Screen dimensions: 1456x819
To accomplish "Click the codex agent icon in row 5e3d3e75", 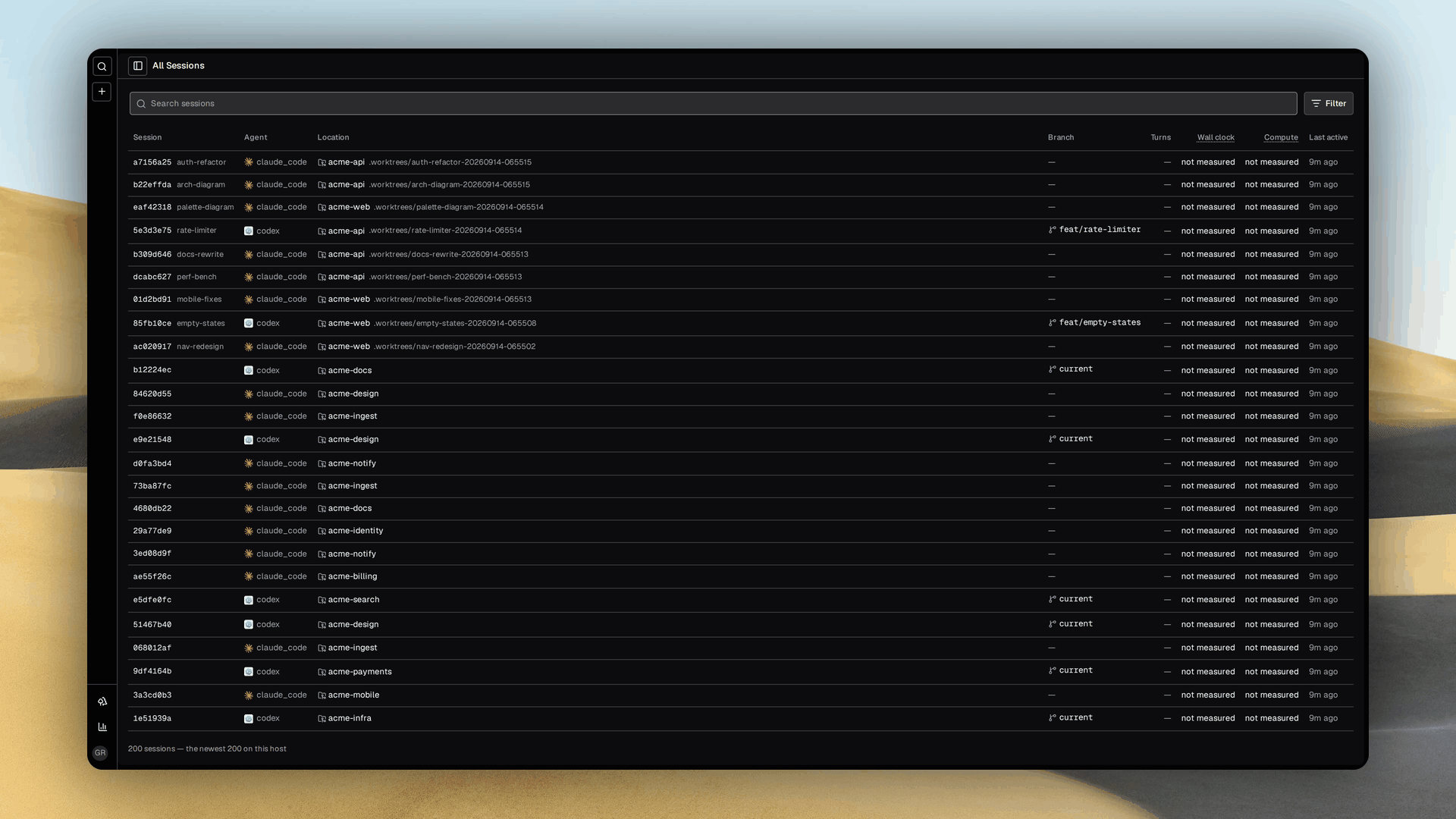I will (x=249, y=231).
